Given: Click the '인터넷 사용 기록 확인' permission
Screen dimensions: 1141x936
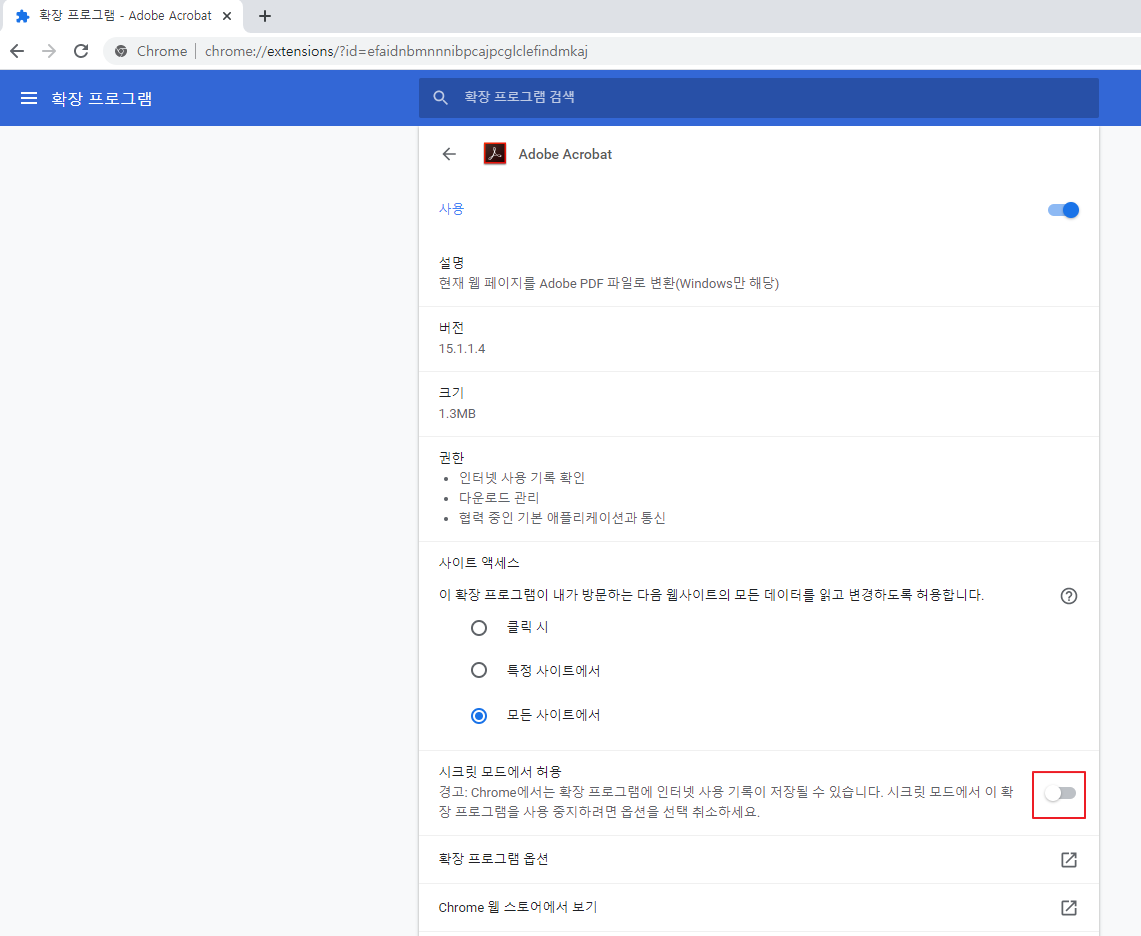Looking at the screenshot, I should [522, 477].
